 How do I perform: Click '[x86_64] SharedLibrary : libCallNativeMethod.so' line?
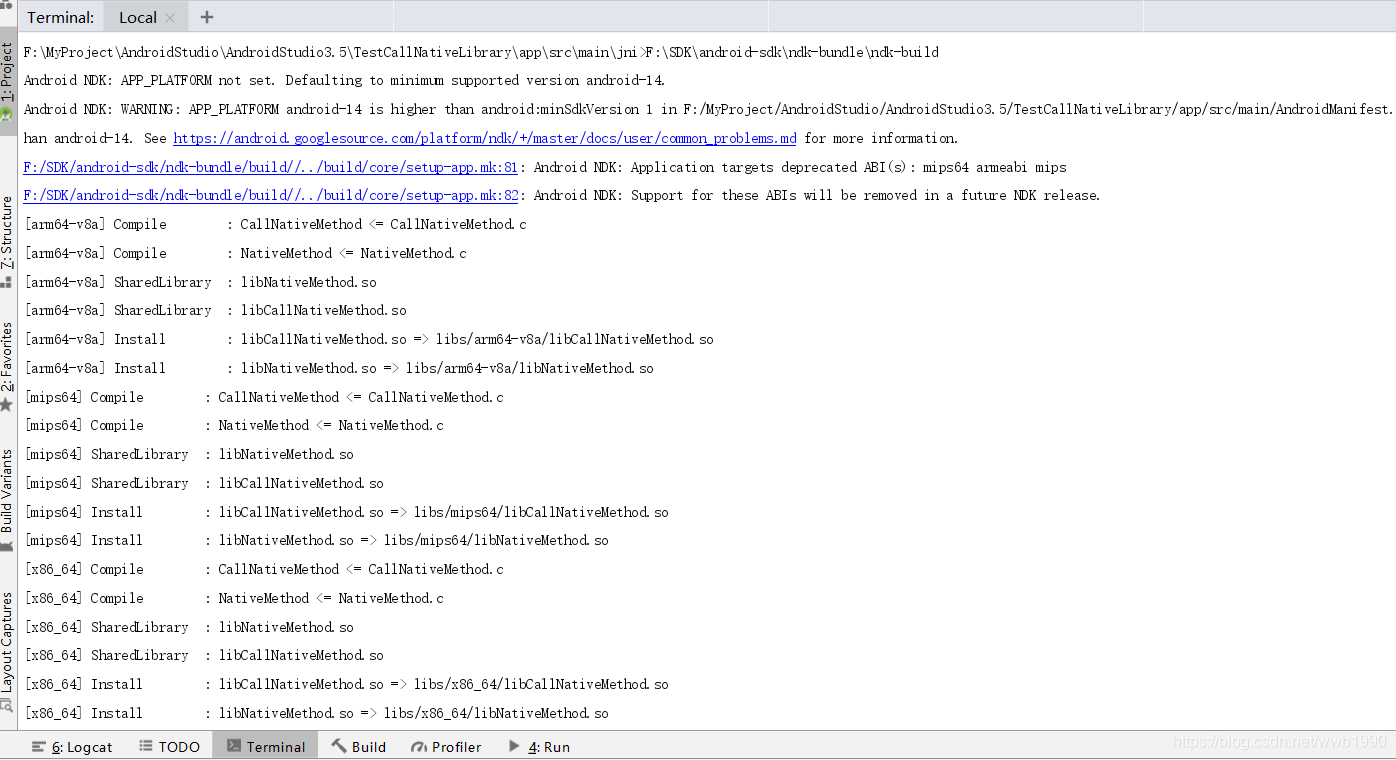tap(204, 655)
